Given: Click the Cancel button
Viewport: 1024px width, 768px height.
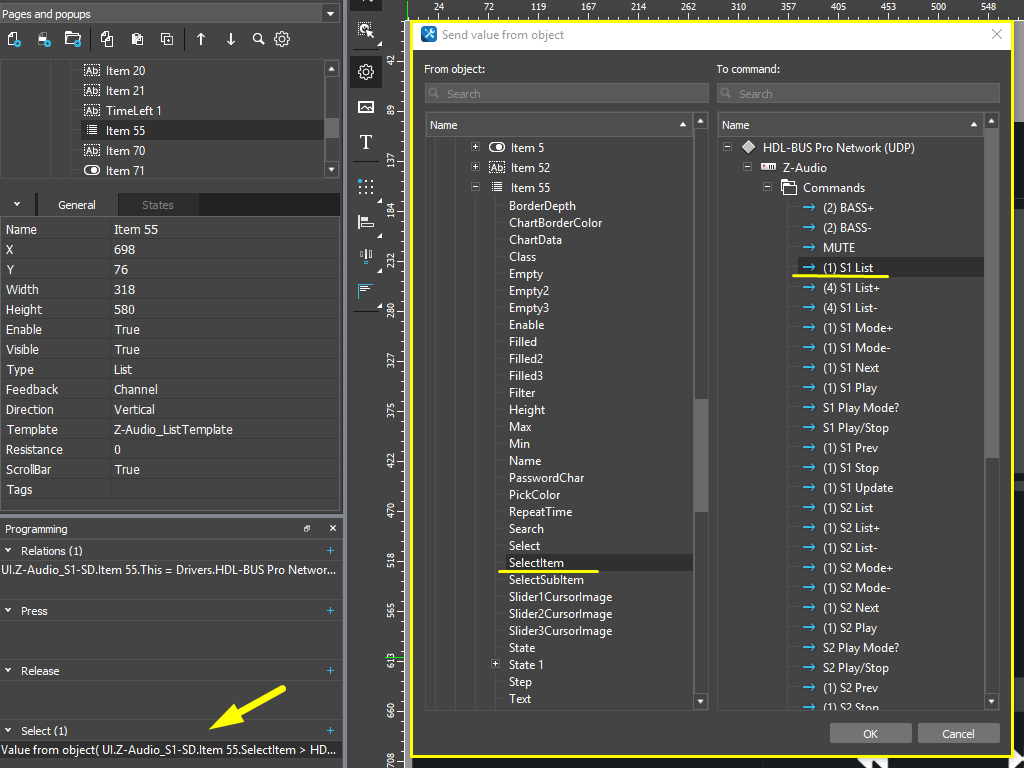Looking at the screenshot, I should pos(958,733).
